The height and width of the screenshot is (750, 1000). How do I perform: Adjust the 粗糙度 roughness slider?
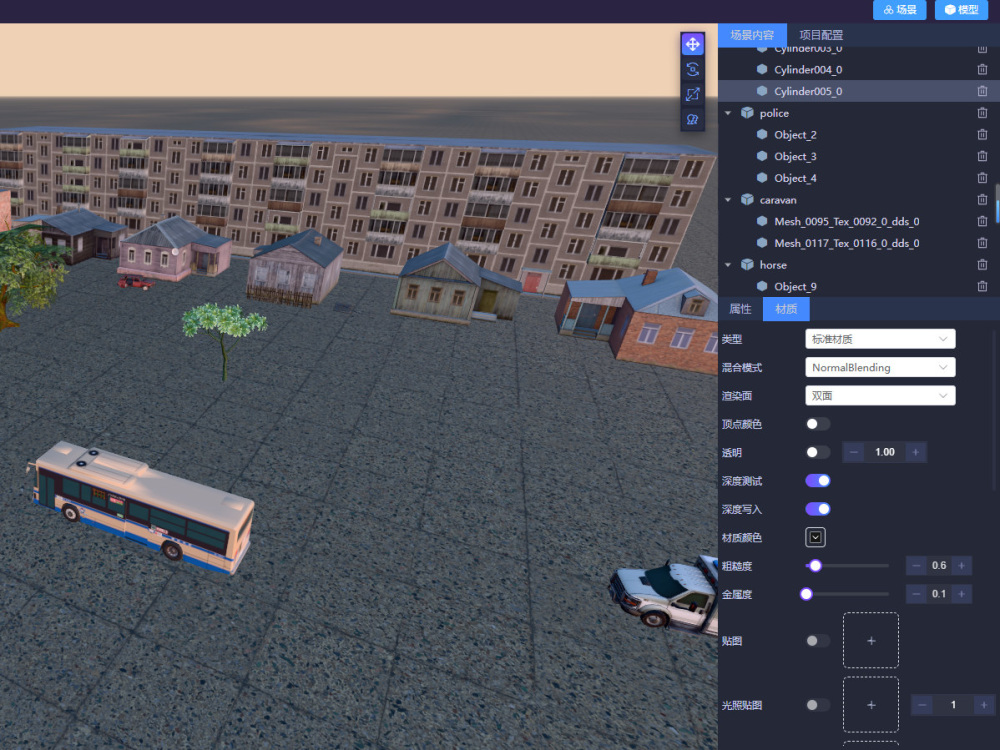(x=848, y=566)
